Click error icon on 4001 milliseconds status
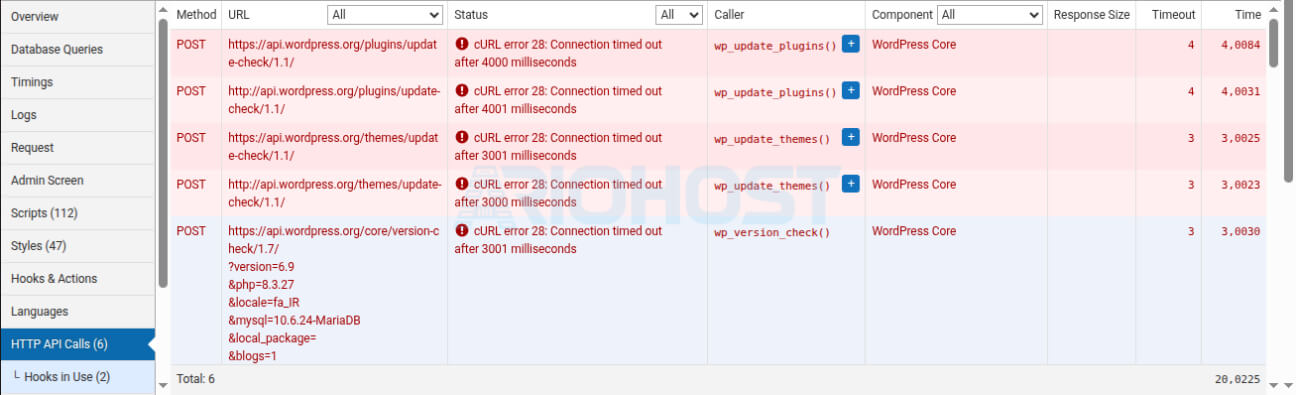1296x395 pixels. pos(462,91)
